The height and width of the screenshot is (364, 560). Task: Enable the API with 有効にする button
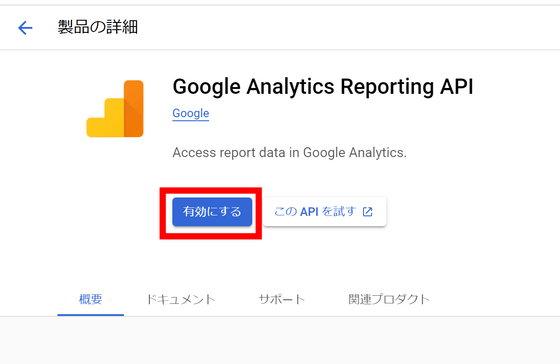point(212,212)
